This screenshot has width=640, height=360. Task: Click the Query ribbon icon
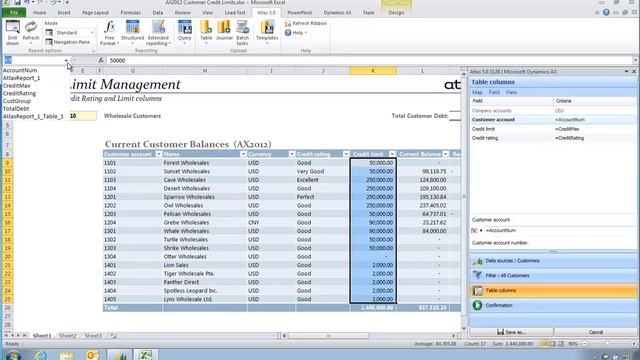pos(184,32)
